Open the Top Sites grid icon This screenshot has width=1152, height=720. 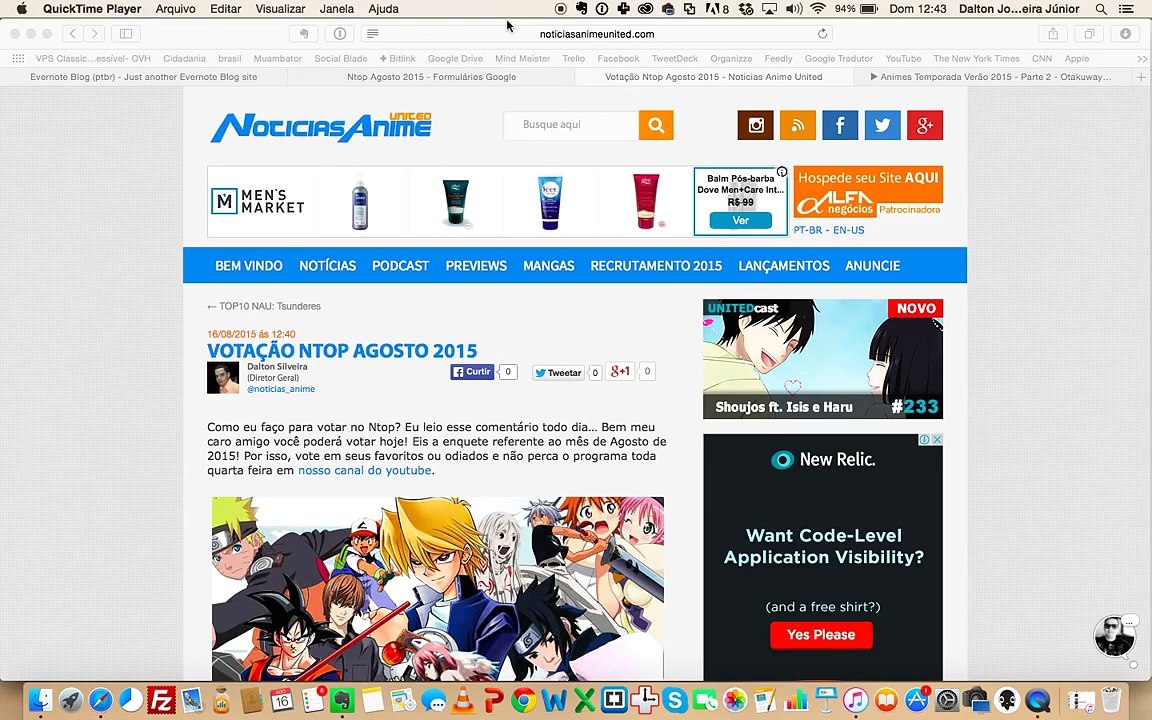tap(18, 59)
